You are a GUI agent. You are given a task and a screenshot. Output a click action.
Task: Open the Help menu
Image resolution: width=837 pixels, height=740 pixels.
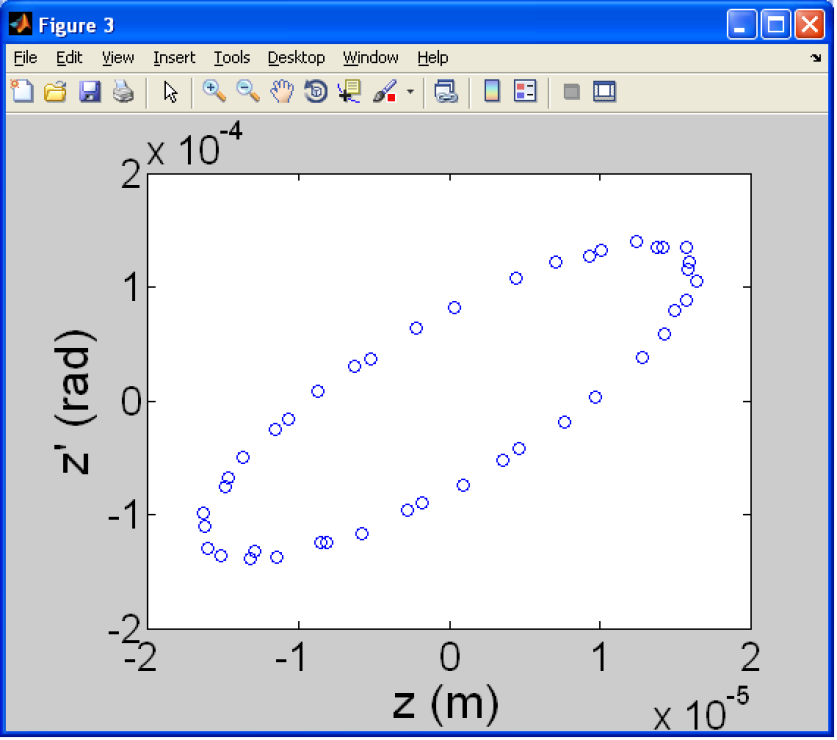point(432,58)
